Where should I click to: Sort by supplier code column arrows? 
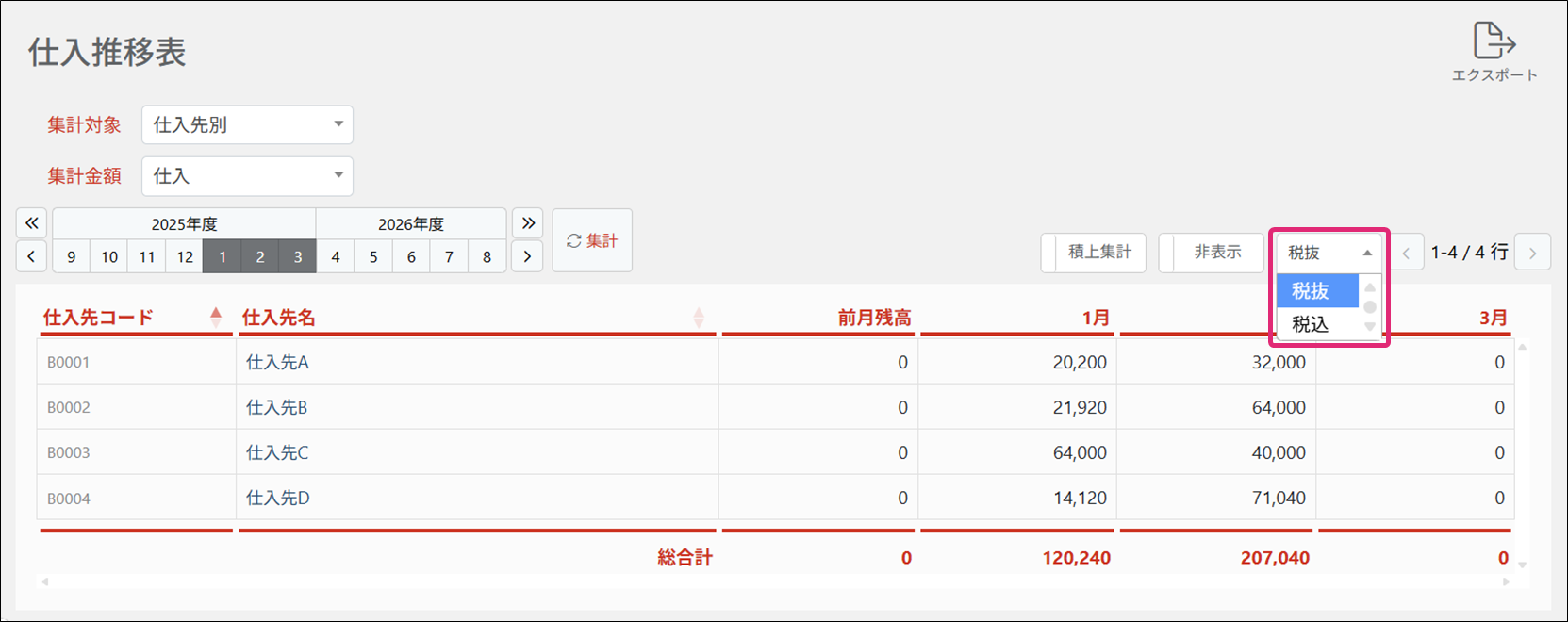216,318
